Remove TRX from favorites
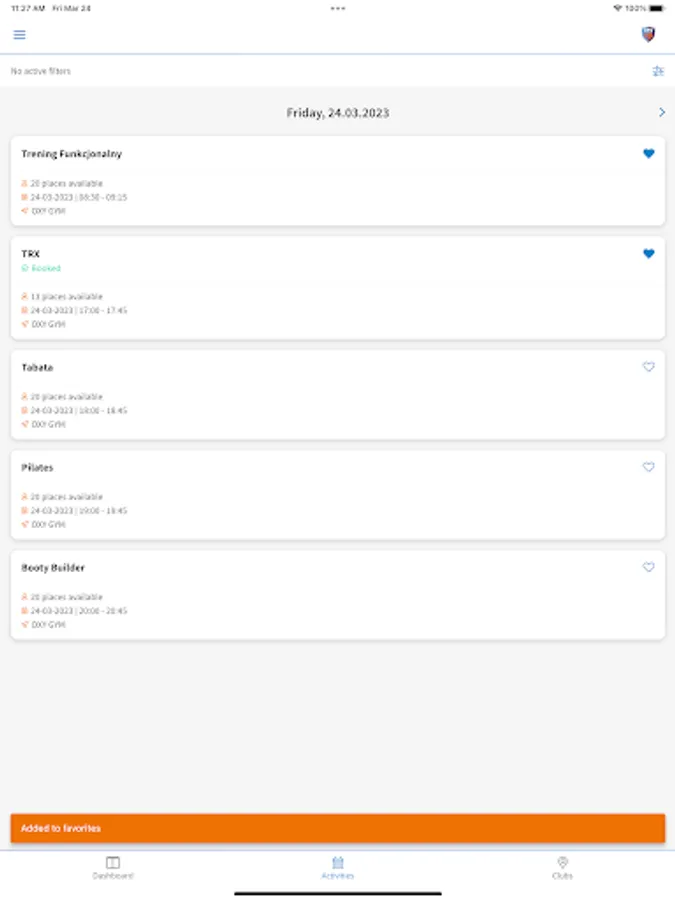The width and height of the screenshot is (675, 900). tap(648, 254)
